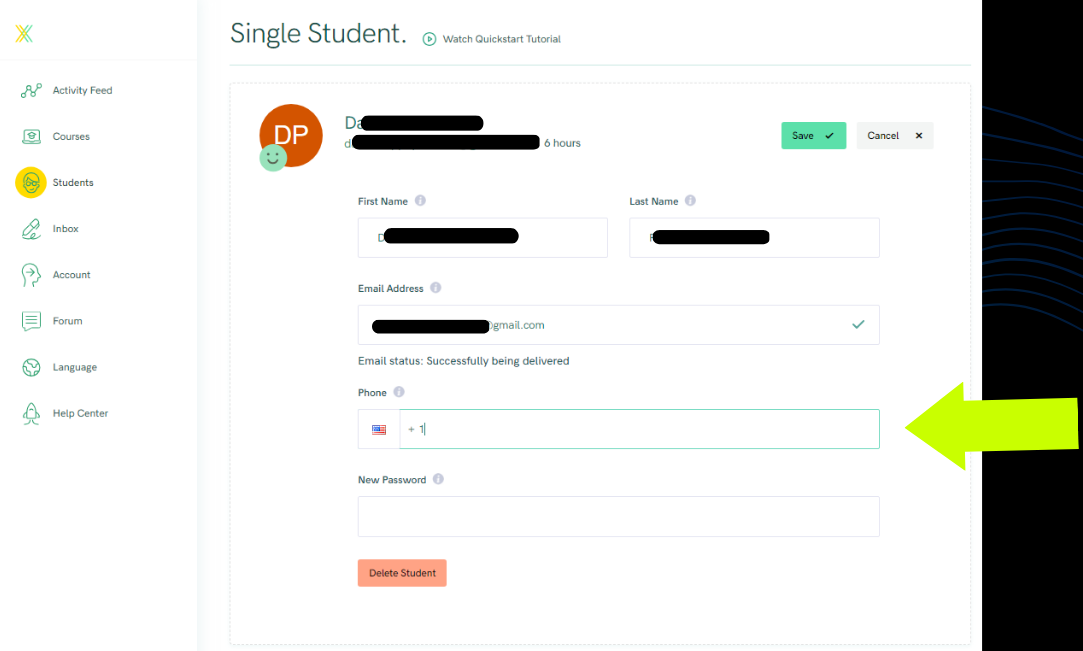The image size is (1083, 651).
Task: Open the Forum icon in sidebar
Action: point(31,321)
